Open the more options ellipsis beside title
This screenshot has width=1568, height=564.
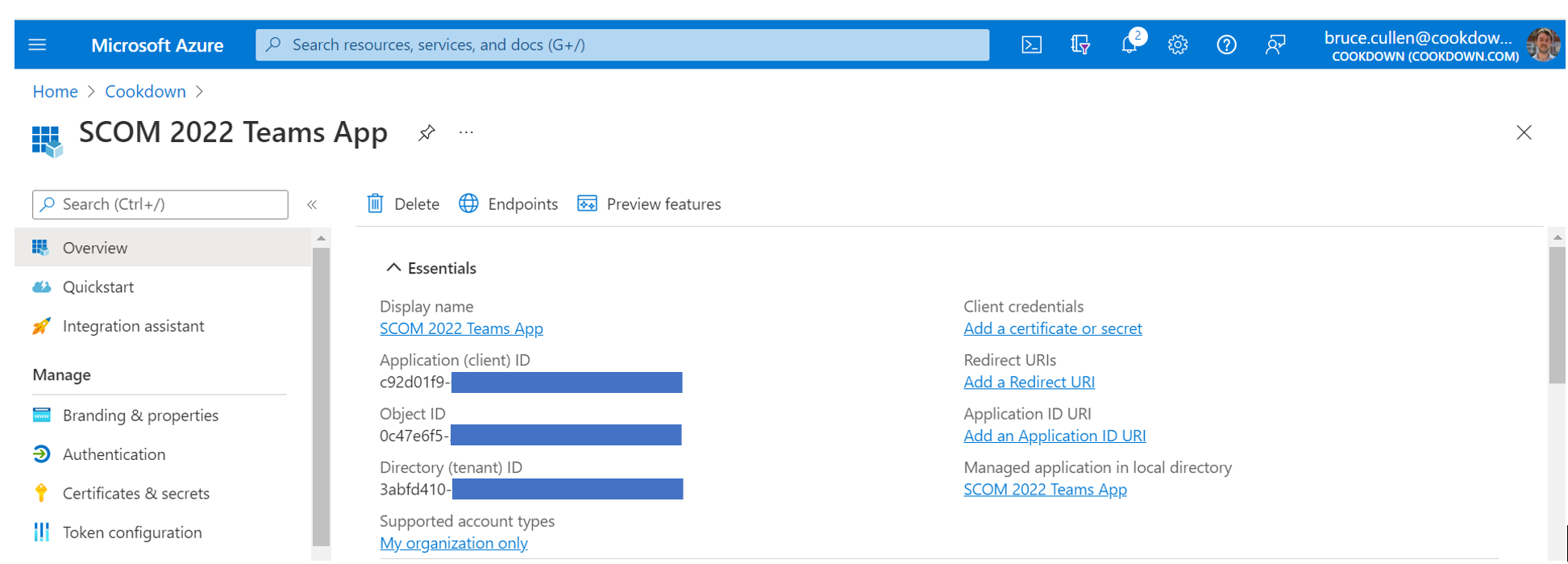click(466, 132)
